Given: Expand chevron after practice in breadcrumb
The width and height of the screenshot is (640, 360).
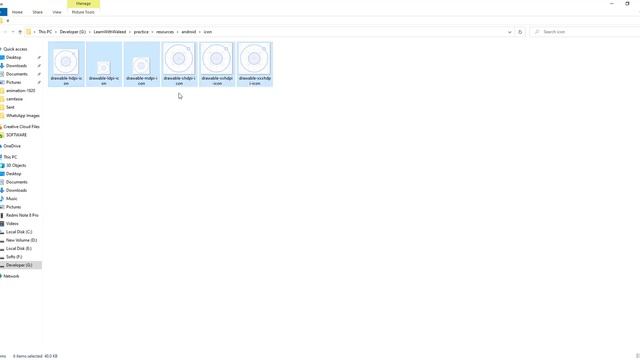Looking at the screenshot, I should click(153, 32).
